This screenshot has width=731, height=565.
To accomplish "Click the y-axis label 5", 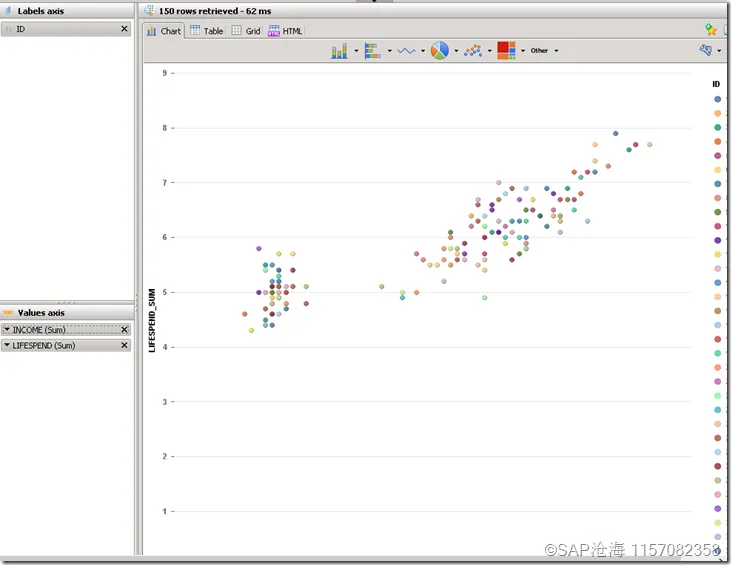I will click(165, 292).
